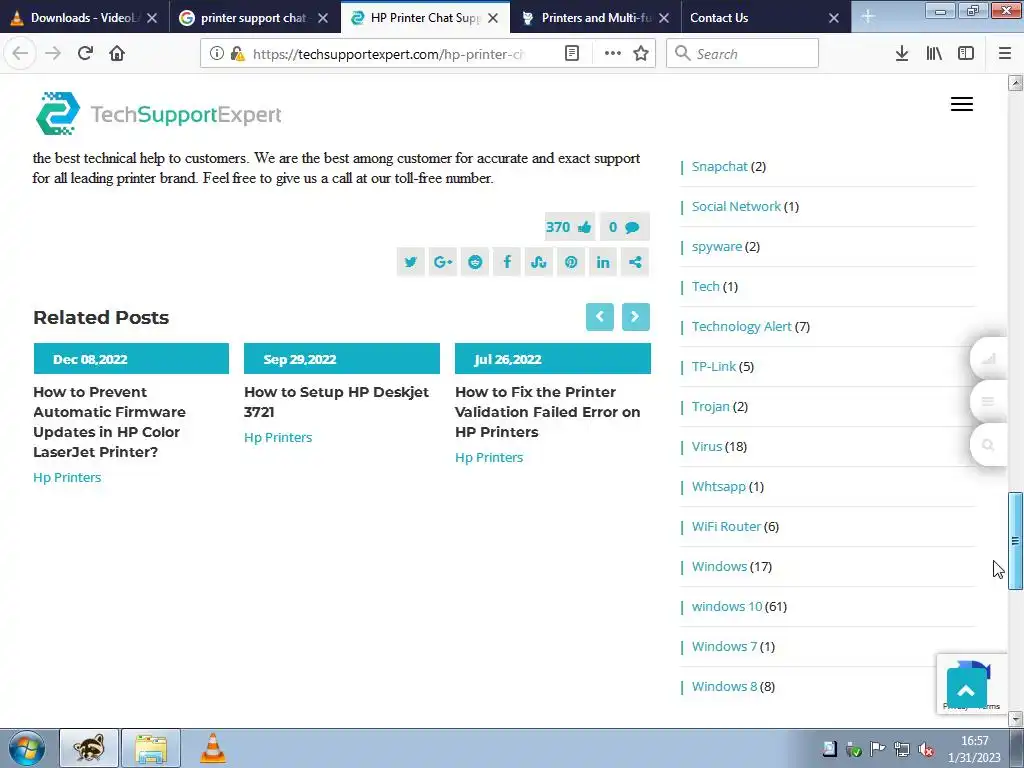The width and height of the screenshot is (1024, 768).
Task: Click the Search box in toolbar
Action: pyautogui.click(x=742, y=54)
